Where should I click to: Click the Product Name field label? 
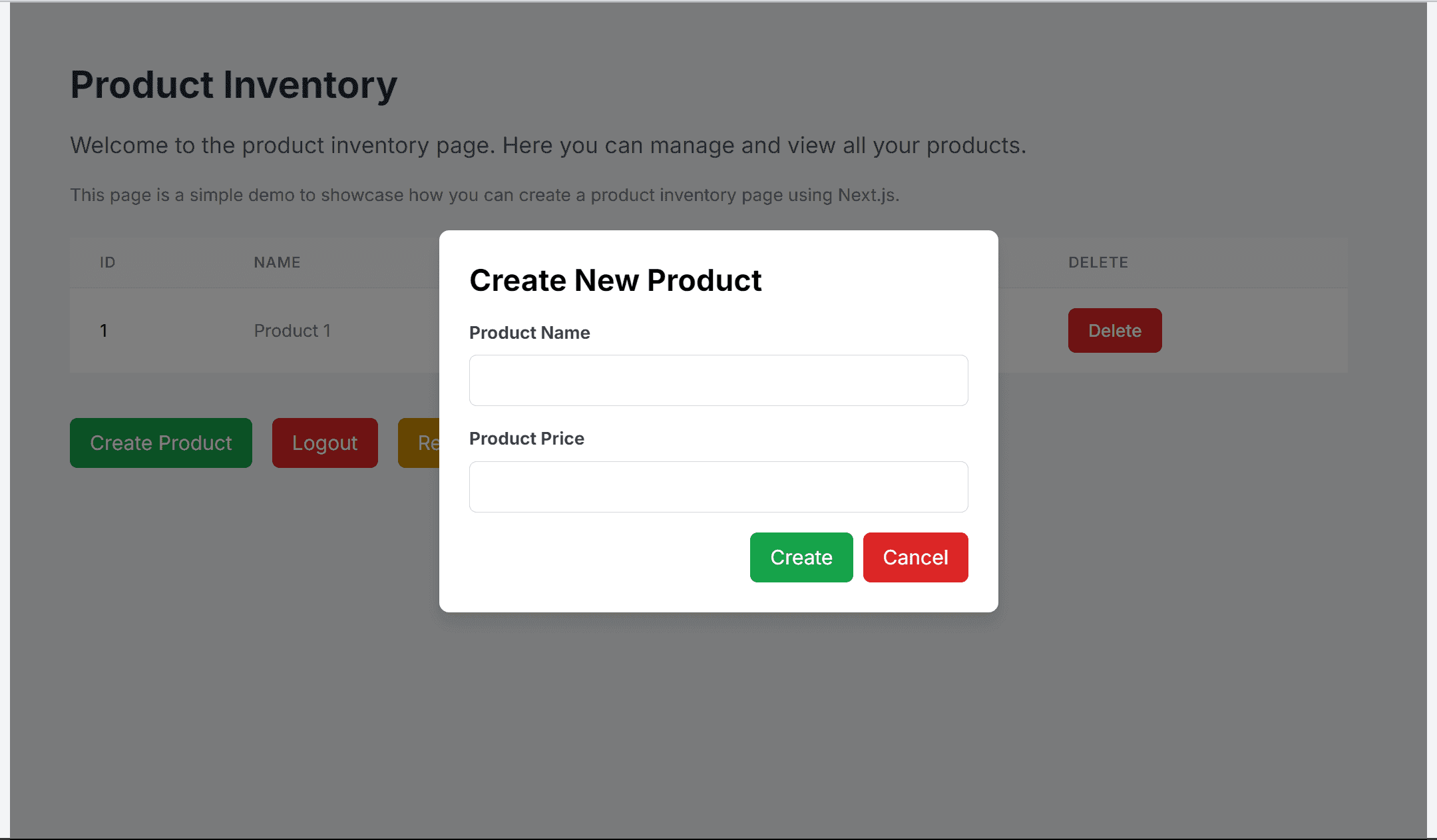530,333
